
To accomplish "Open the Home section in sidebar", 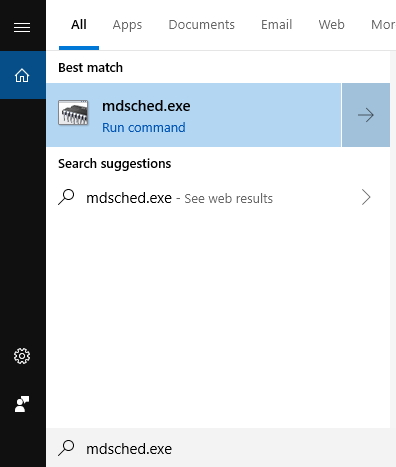I will tap(22, 75).
